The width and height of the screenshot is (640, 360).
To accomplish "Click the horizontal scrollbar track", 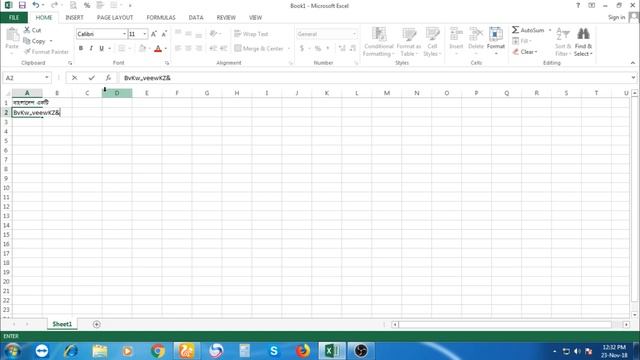I will point(505,324).
